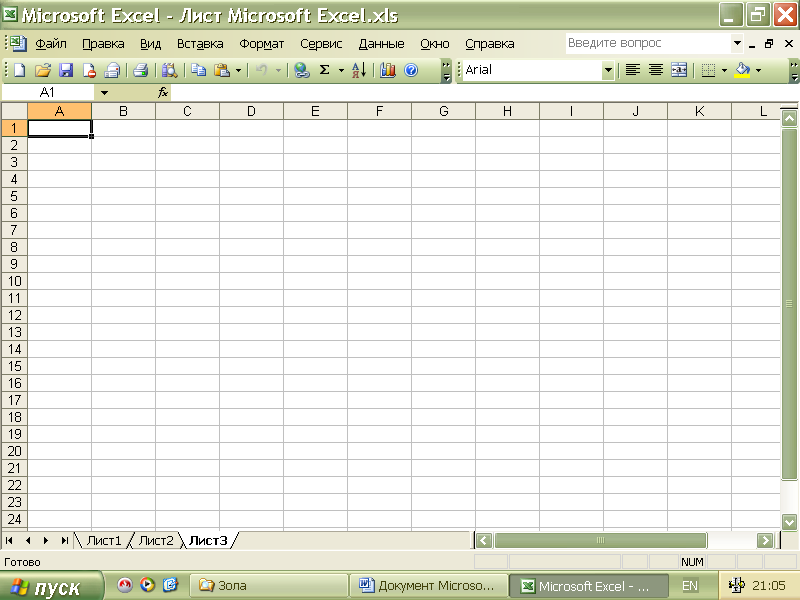Open the Вид menu
800x600 pixels.
tap(151, 44)
